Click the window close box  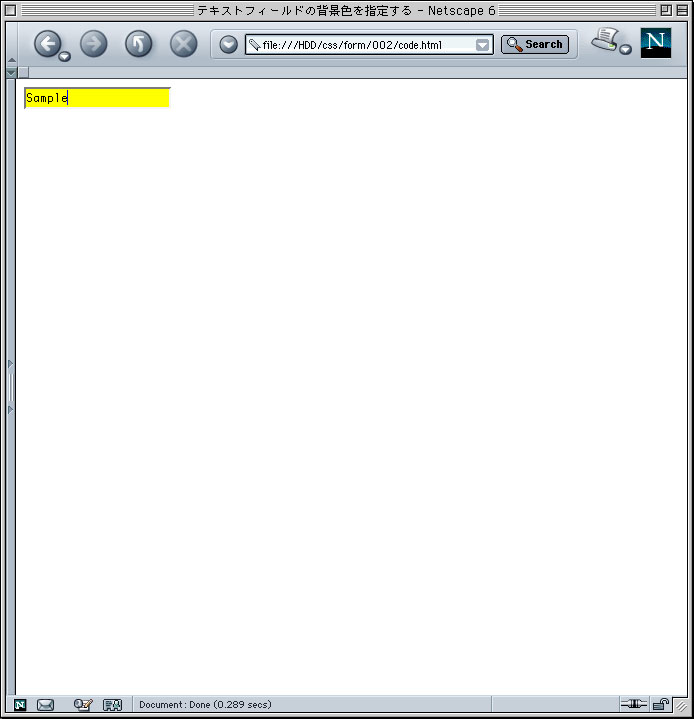click(11, 10)
